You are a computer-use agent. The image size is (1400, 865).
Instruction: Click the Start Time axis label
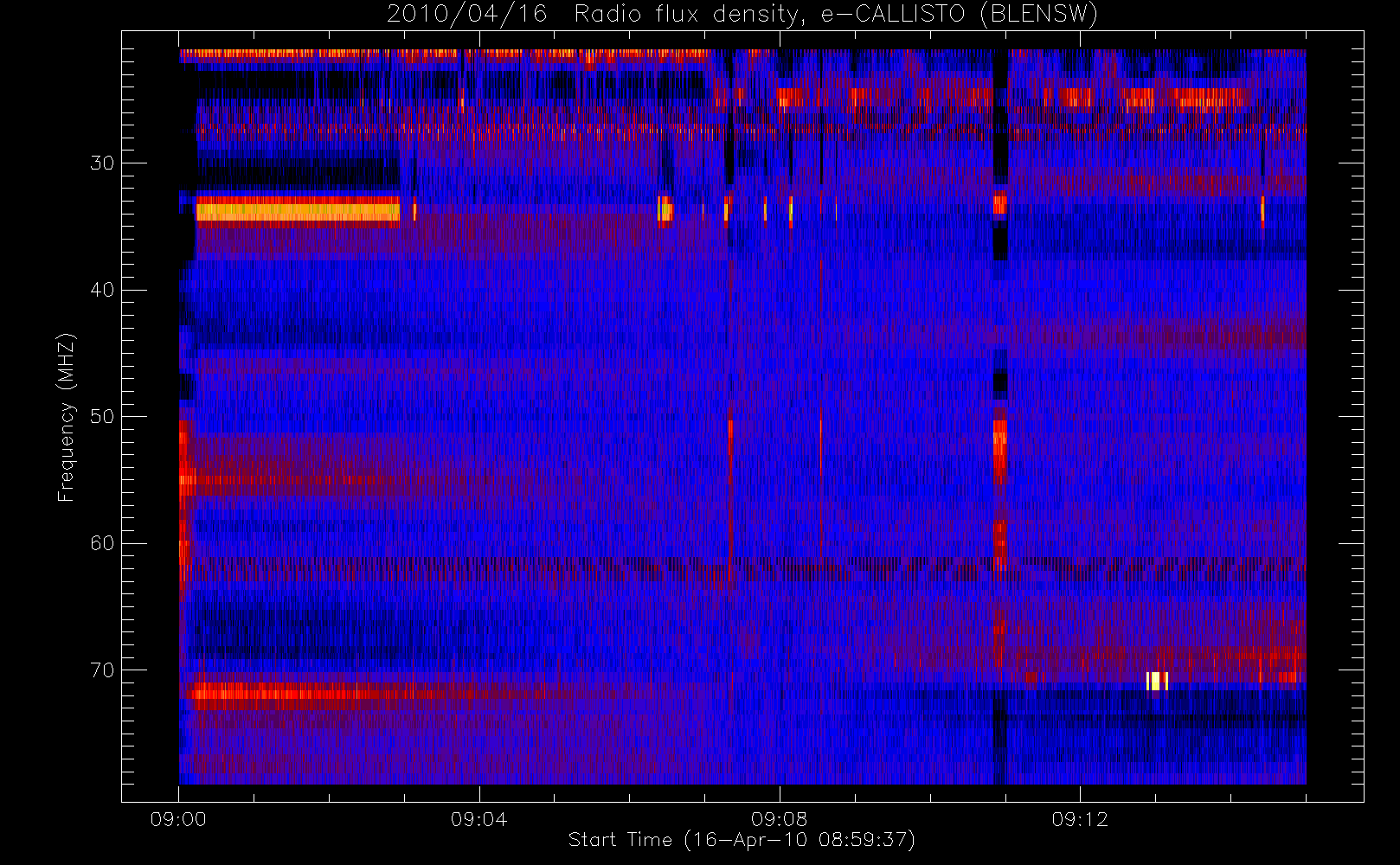click(742, 840)
